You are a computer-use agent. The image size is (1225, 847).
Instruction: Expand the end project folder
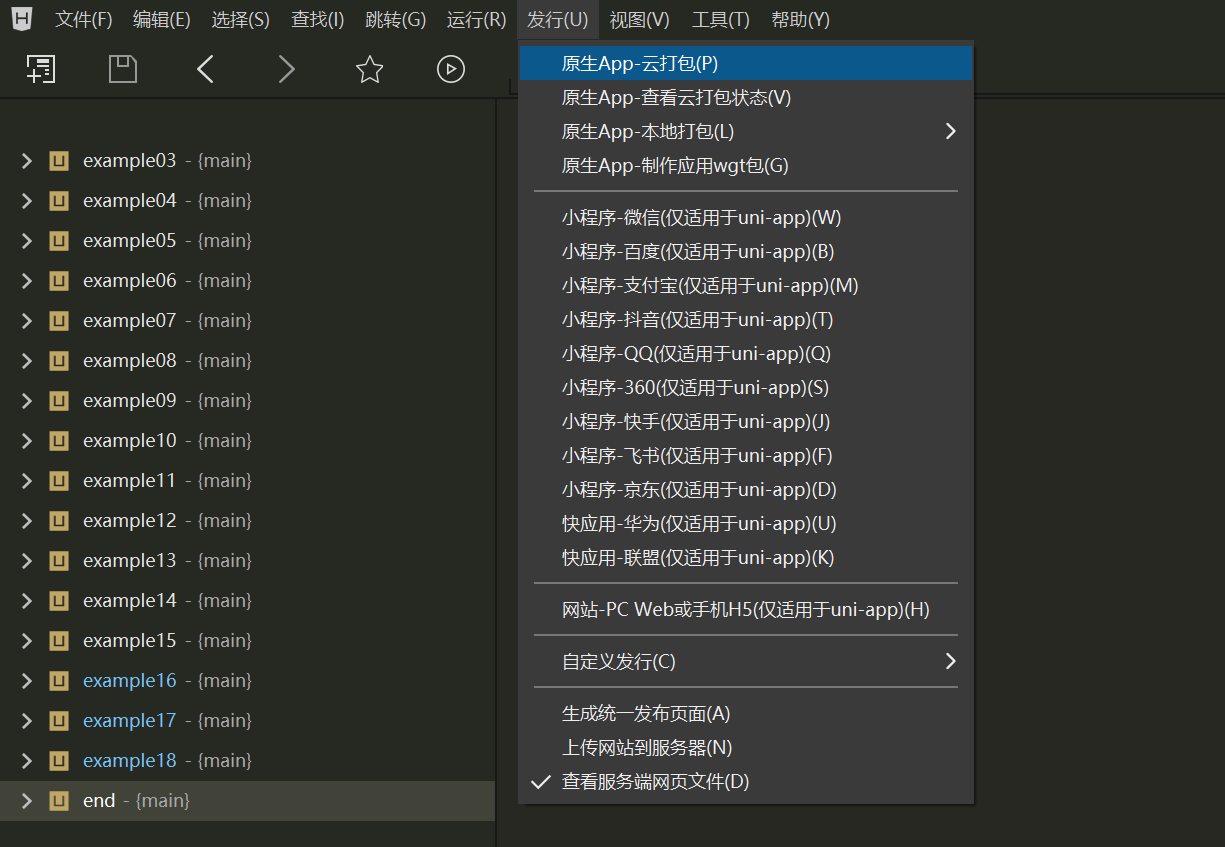[x=27, y=801]
